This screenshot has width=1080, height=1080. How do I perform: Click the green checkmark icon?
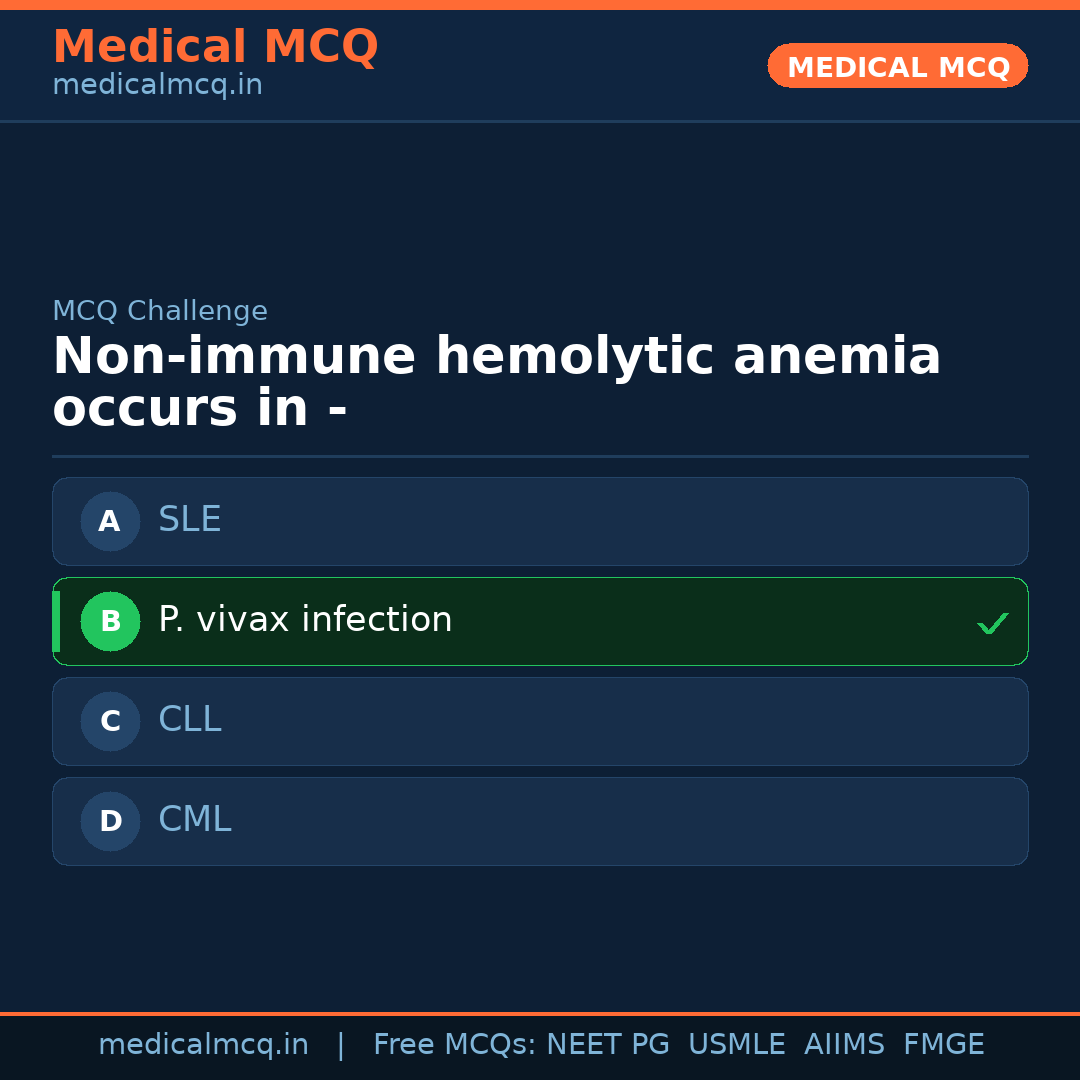tap(992, 623)
